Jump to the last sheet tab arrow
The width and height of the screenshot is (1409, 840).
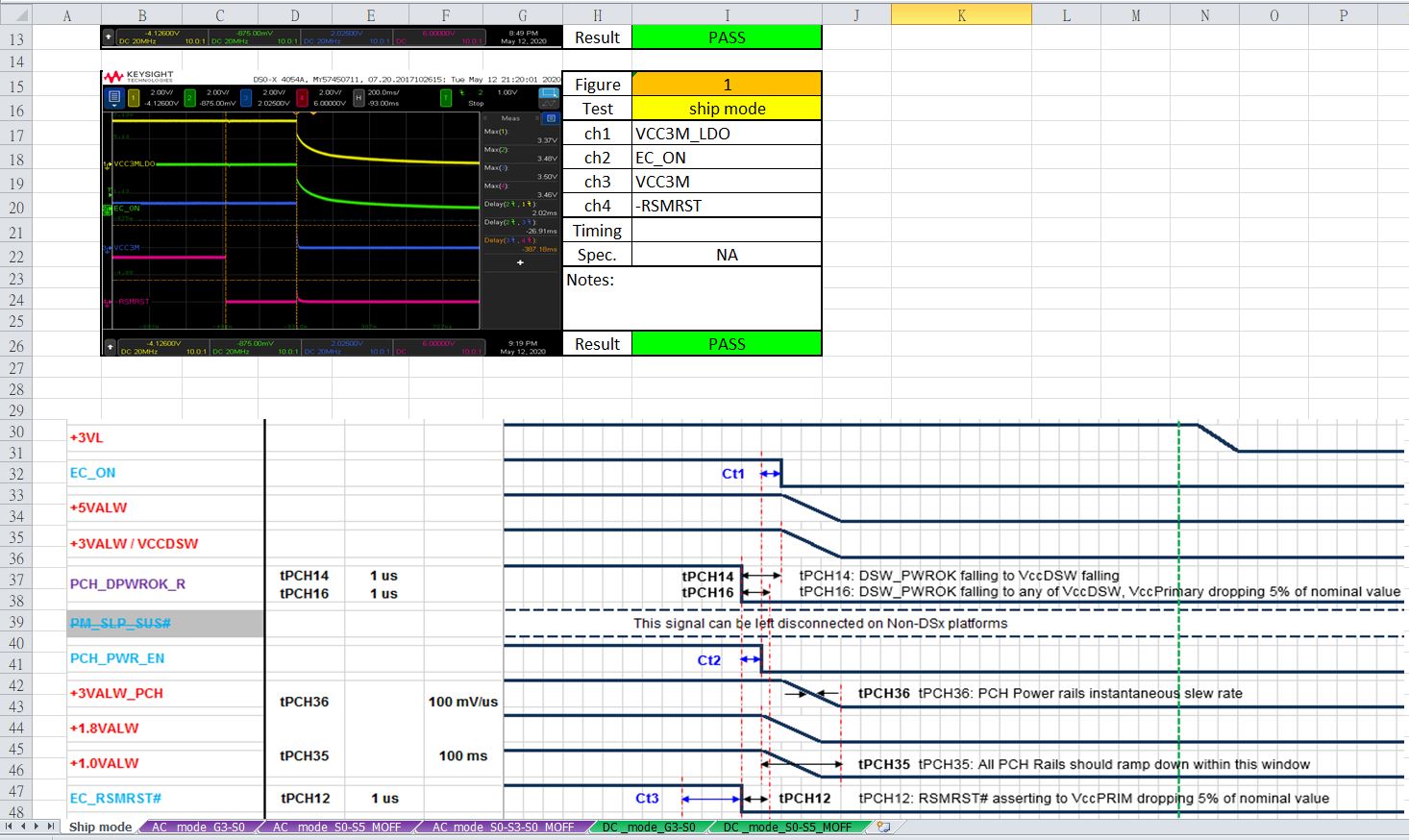[x=52, y=827]
